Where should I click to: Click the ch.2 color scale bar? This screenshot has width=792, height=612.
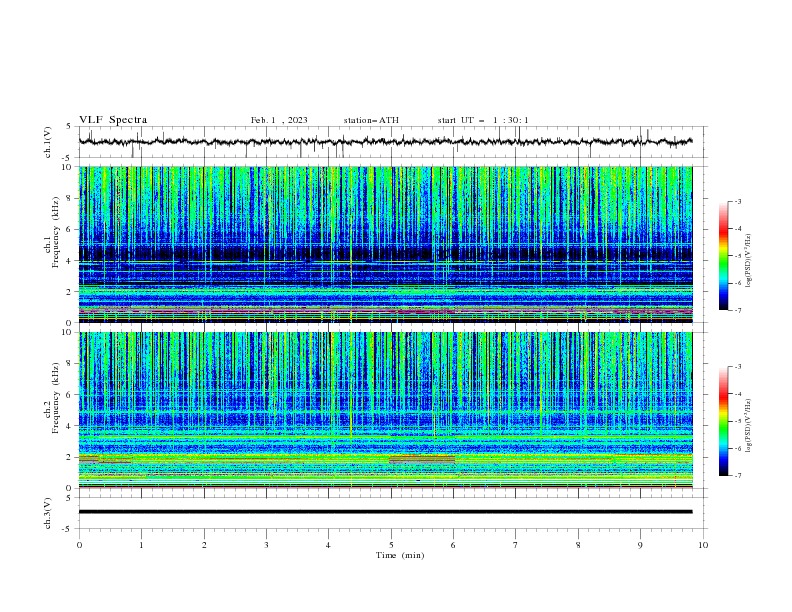723,421
